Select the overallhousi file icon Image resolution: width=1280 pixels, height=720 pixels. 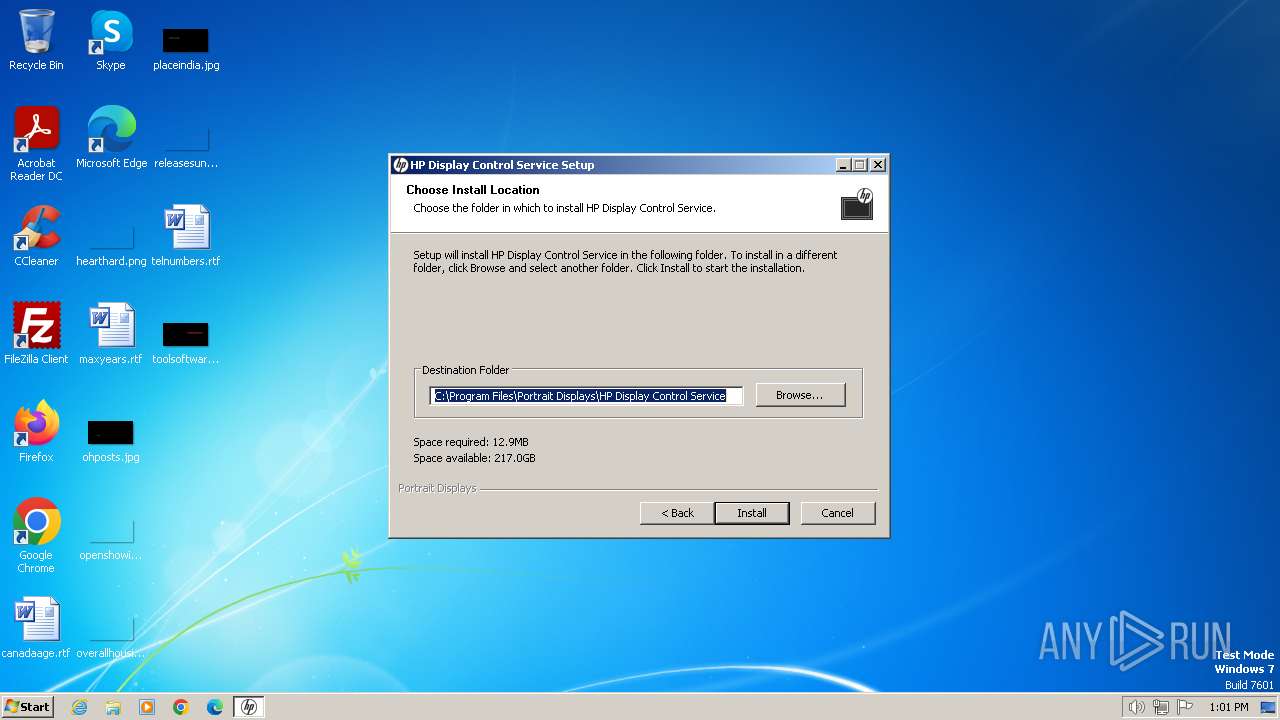click(111, 635)
